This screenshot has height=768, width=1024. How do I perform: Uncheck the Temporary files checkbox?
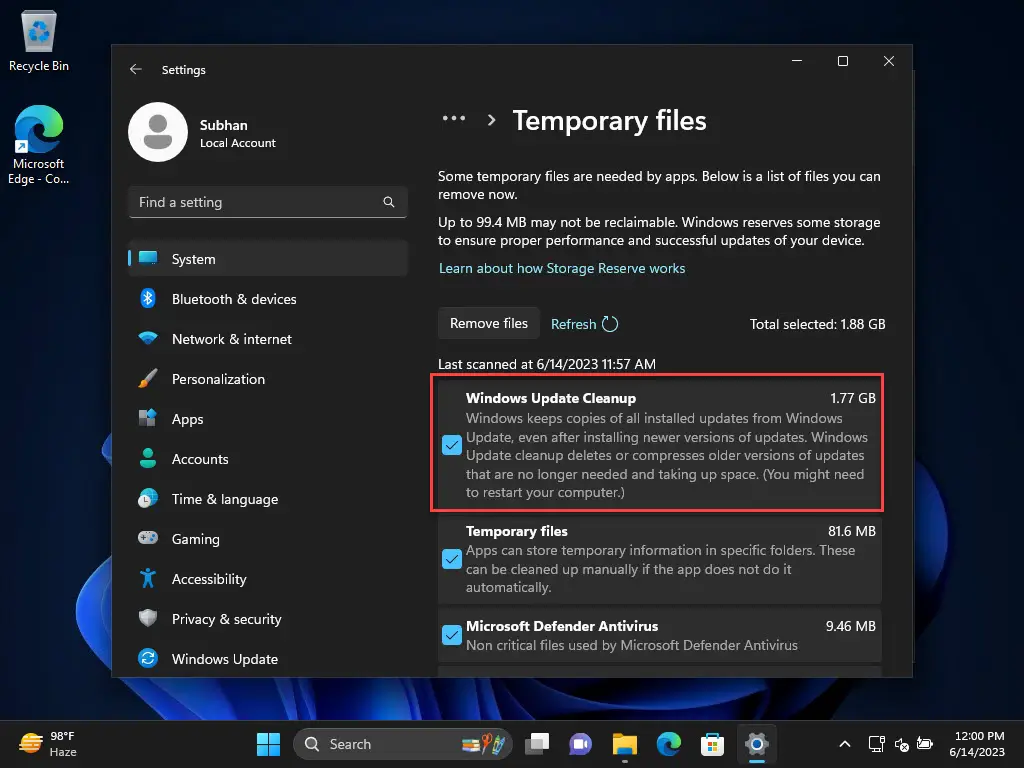pos(452,559)
